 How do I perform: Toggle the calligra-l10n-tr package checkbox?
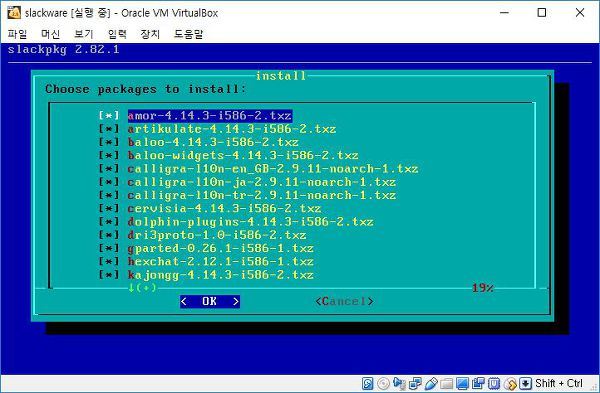(x=109, y=195)
